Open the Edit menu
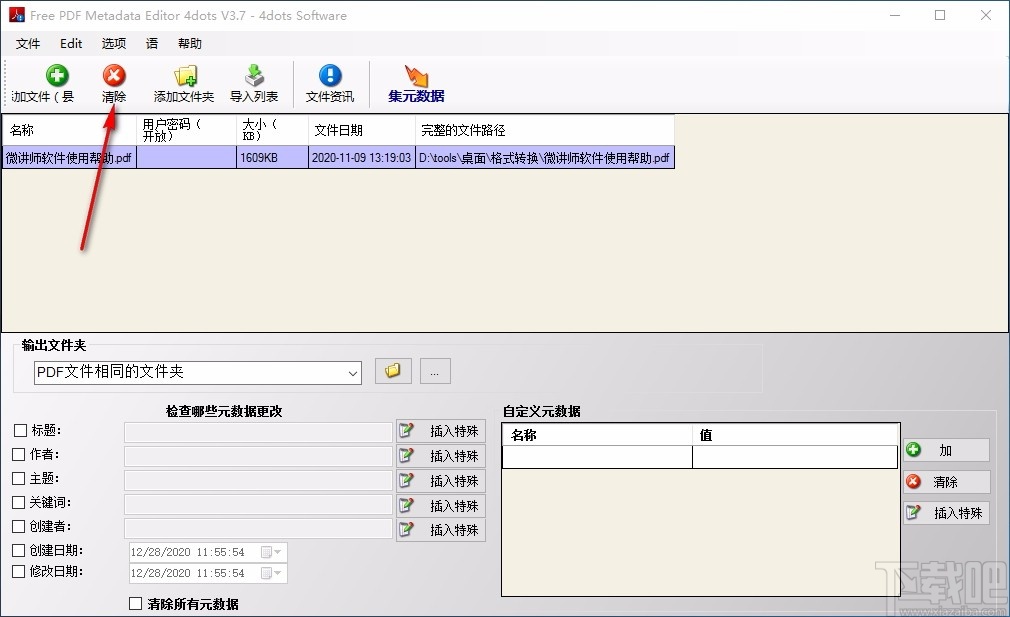Viewport: 1010px width, 617px height. click(70, 43)
